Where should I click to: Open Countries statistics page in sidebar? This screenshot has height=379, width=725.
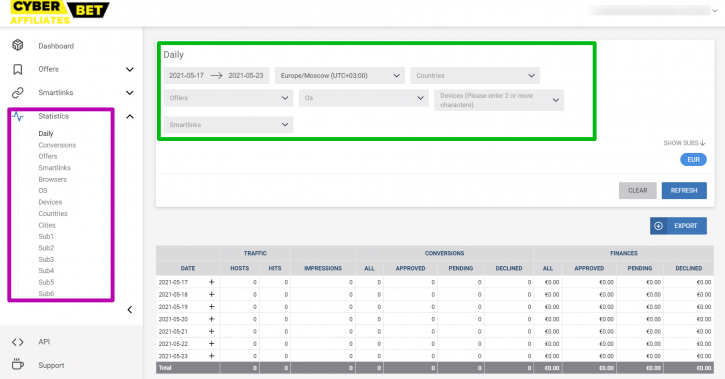coord(53,214)
